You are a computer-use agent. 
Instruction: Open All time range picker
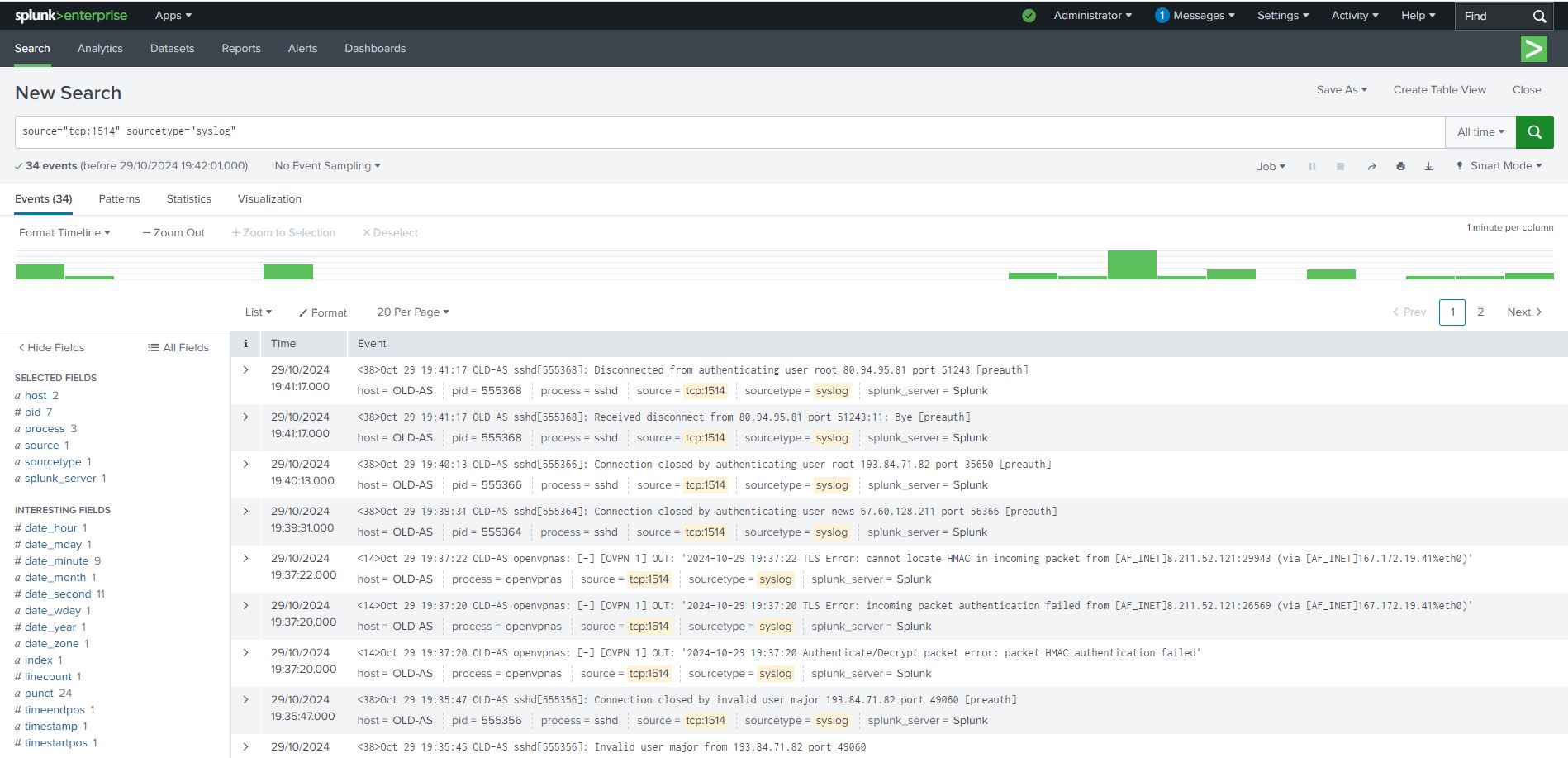(x=1480, y=132)
